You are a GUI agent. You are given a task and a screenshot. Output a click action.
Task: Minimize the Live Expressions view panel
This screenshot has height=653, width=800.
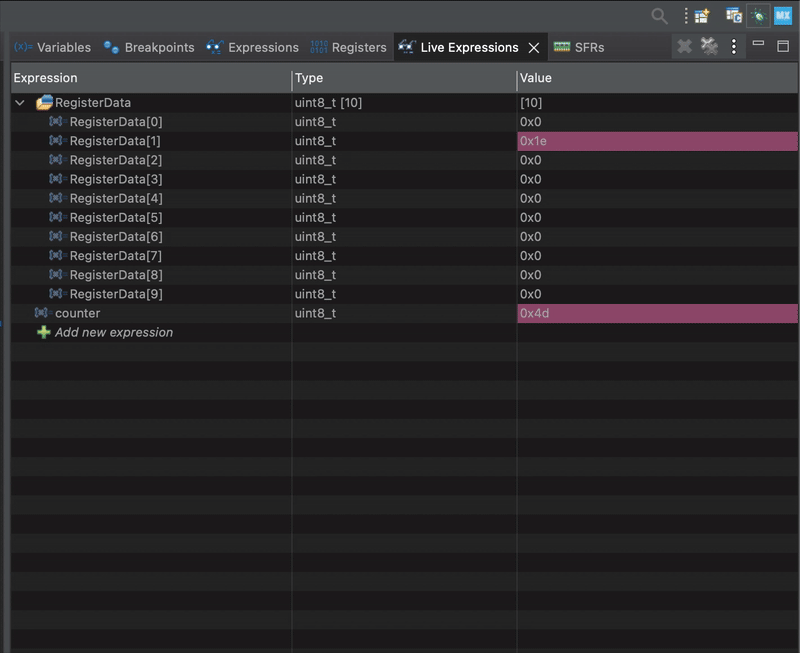point(759,44)
